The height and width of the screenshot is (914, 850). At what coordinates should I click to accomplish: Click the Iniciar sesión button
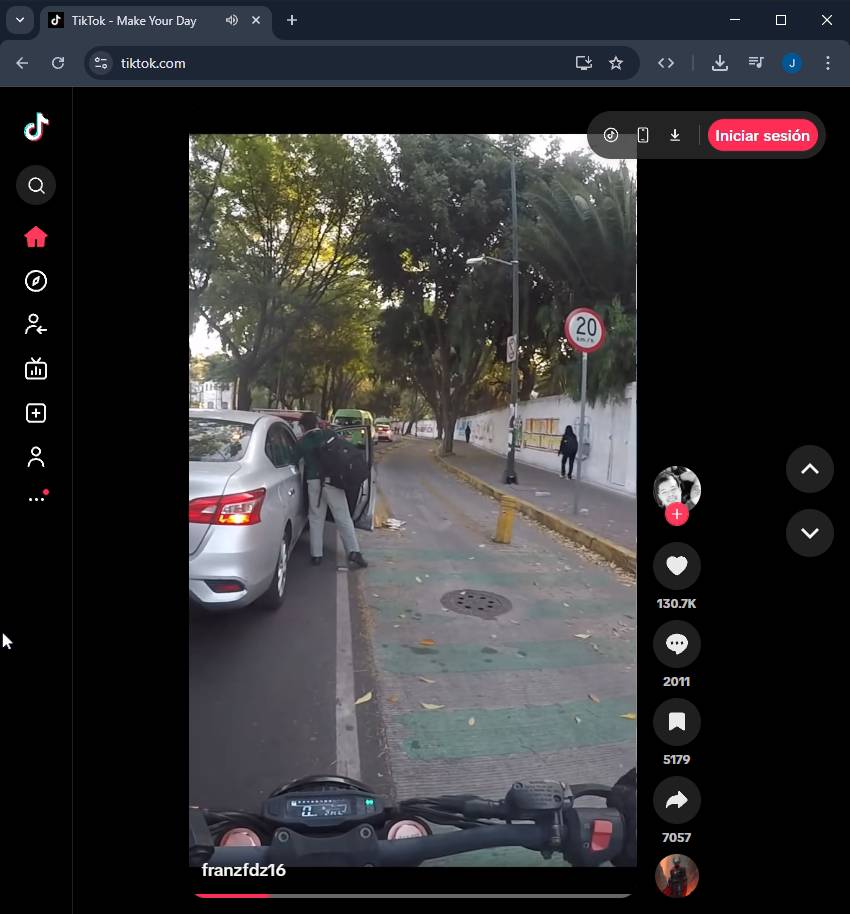tap(762, 136)
